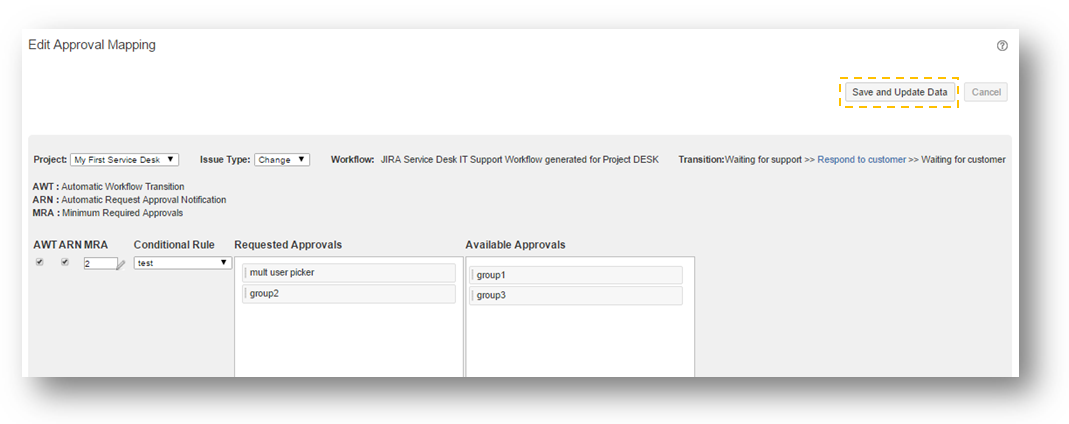Follow the Respond to customer link
This screenshot has height=424, width=1069.
(x=861, y=160)
